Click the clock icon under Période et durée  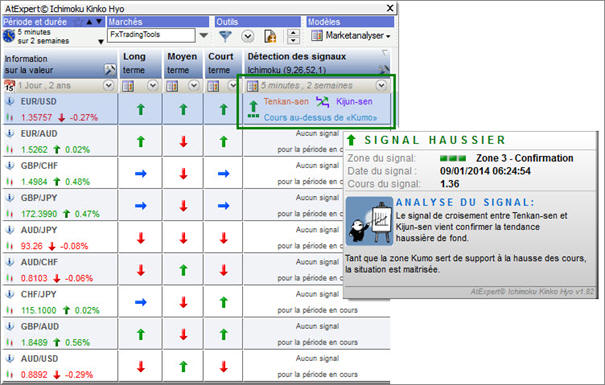pos(9,36)
